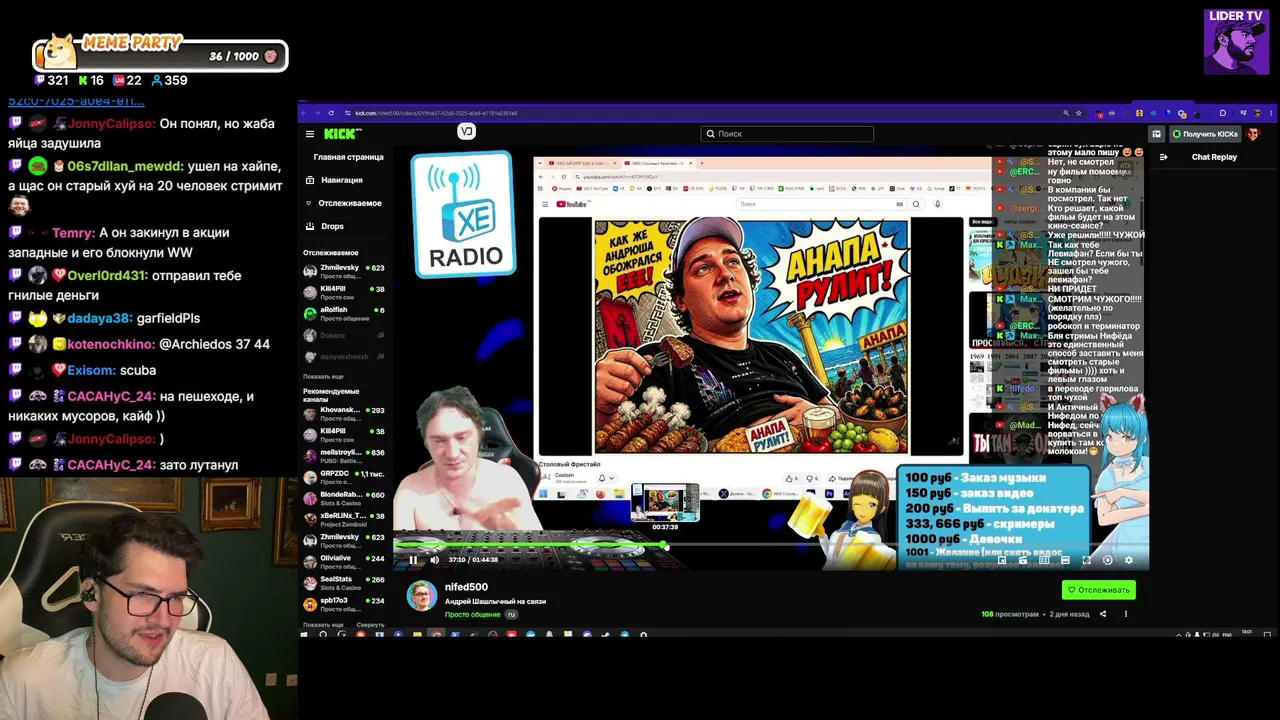Viewport: 1280px width, 720px height.
Task: Open offline channel Dokenz
Action: pos(346,335)
